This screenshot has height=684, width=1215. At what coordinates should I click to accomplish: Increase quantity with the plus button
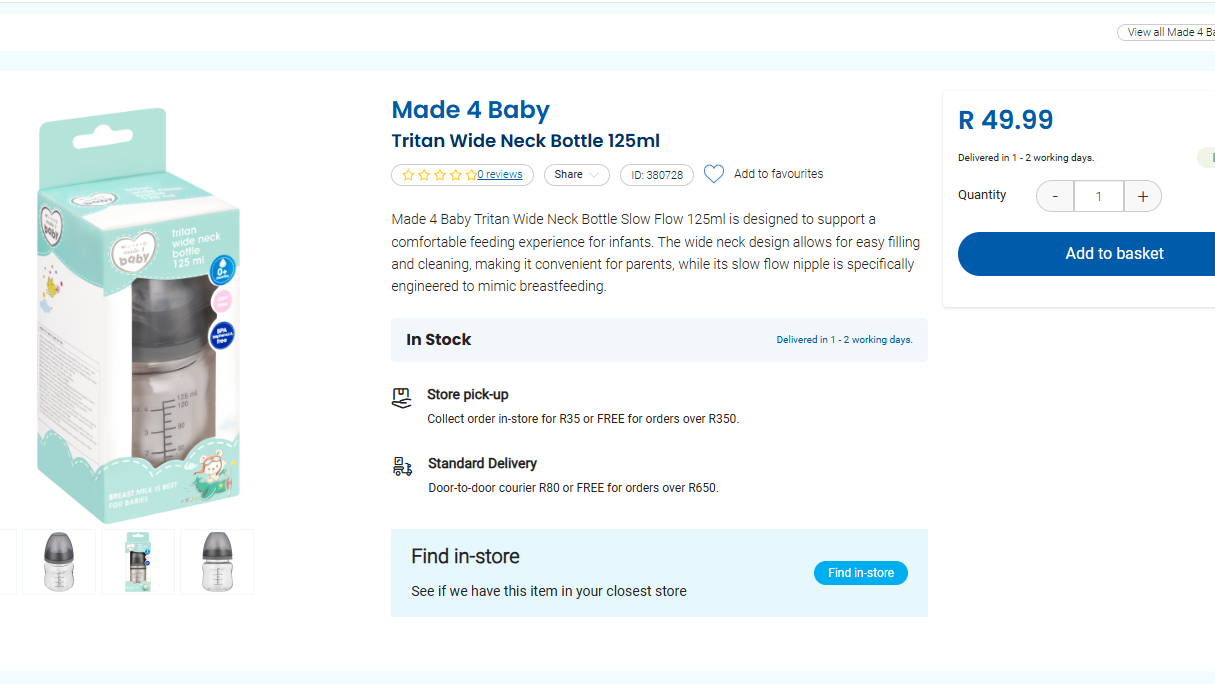[1142, 196]
